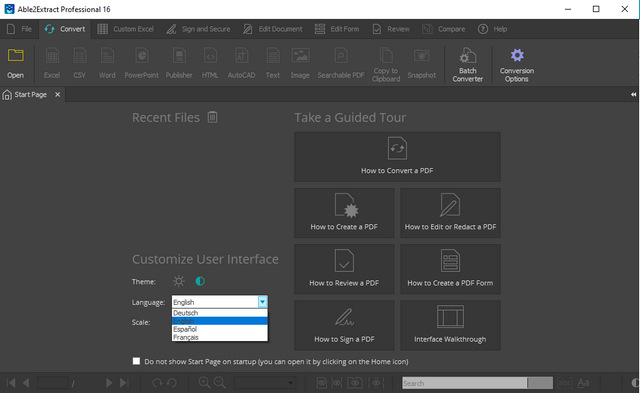Click into the Search field
The width and height of the screenshot is (640, 393).
pos(464,383)
